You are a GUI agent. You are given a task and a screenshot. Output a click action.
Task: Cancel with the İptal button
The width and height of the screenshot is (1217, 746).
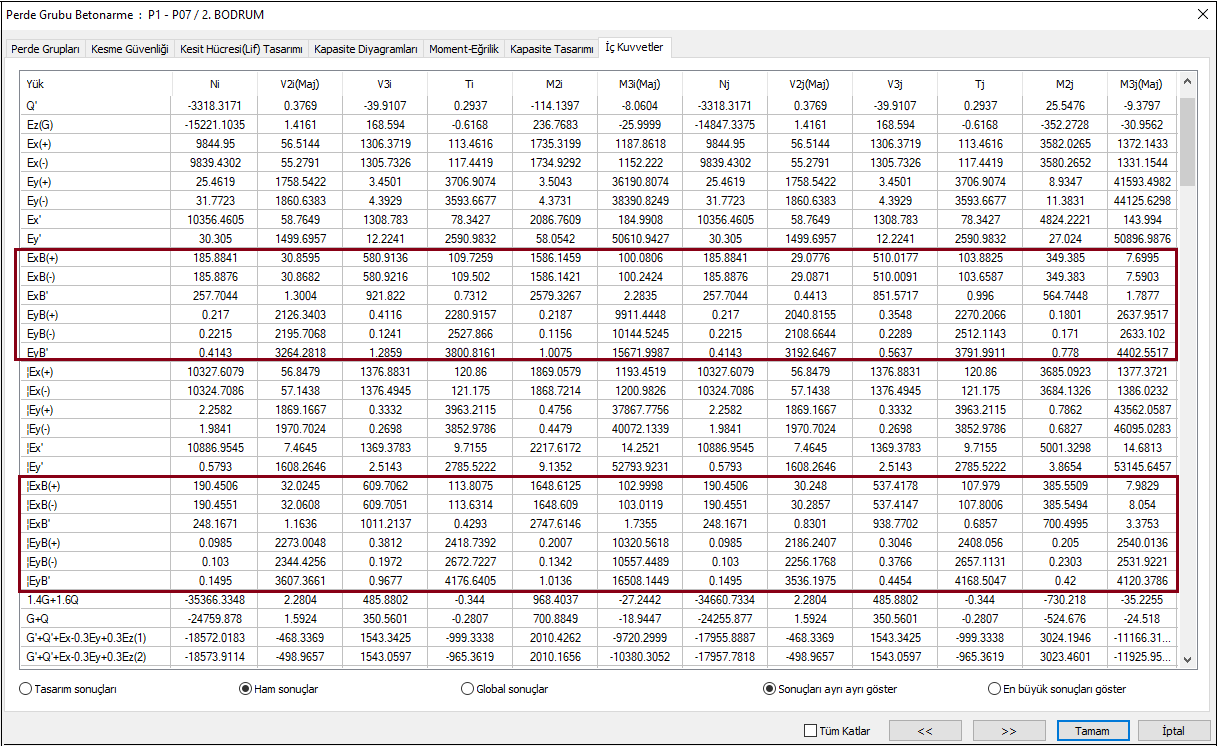[x=1172, y=731]
